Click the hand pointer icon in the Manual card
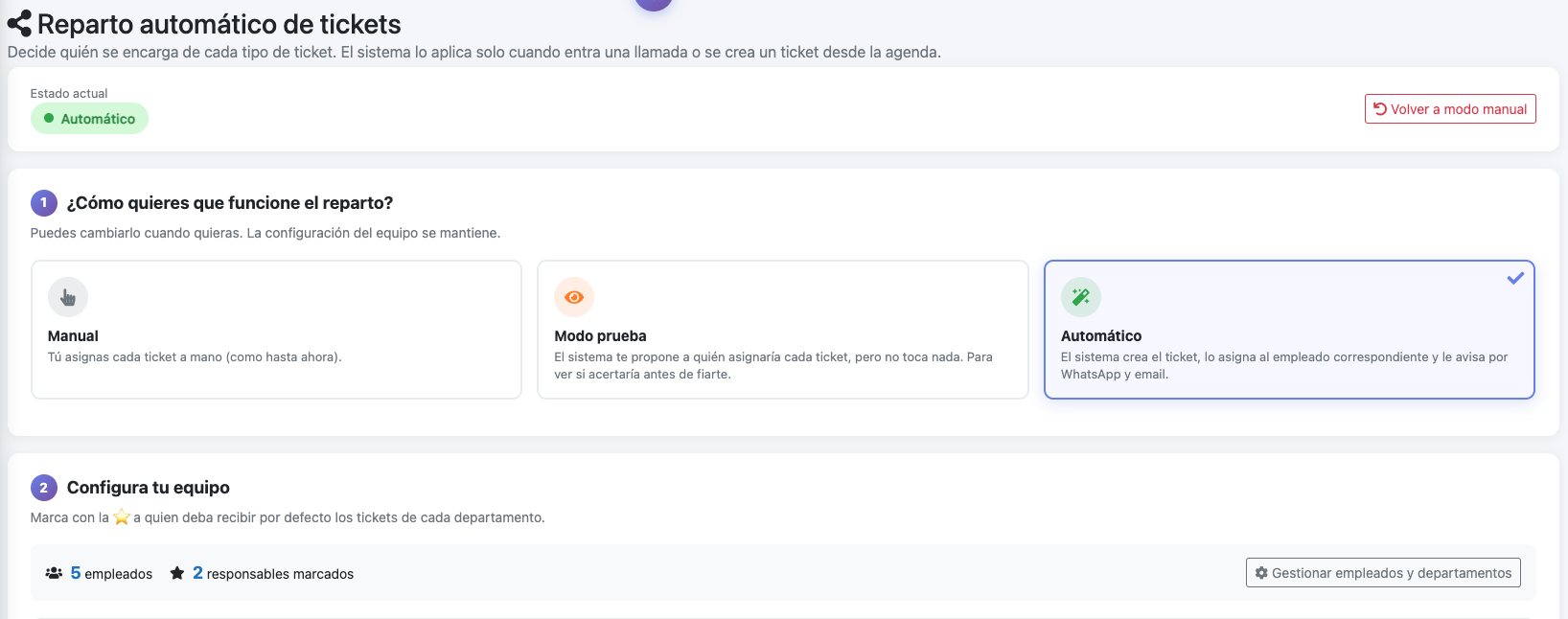This screenshot has height=619, width=1568. click(x=68, y=297)
